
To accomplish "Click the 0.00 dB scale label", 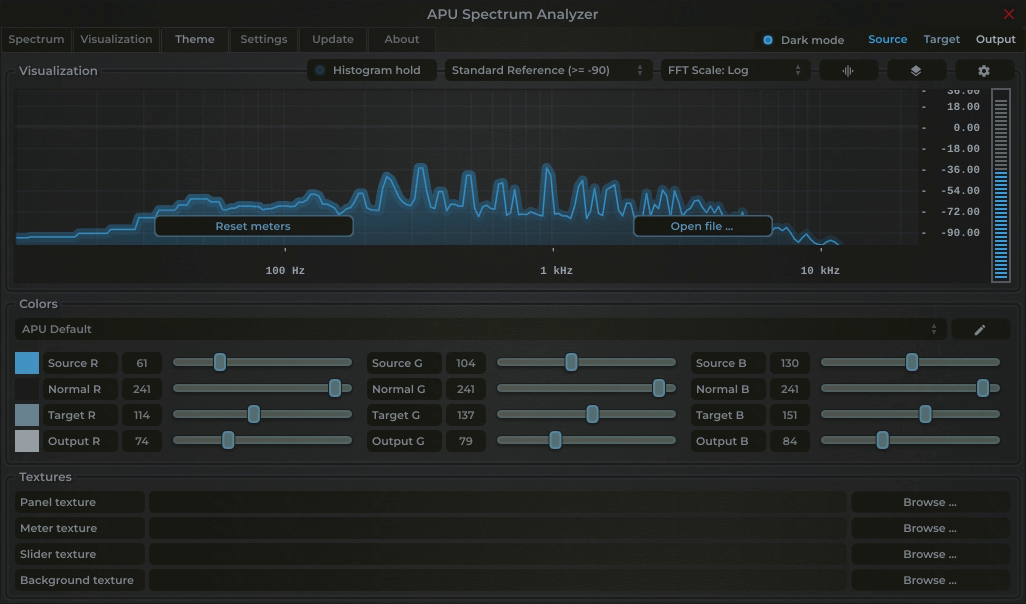I will (966, 128).
